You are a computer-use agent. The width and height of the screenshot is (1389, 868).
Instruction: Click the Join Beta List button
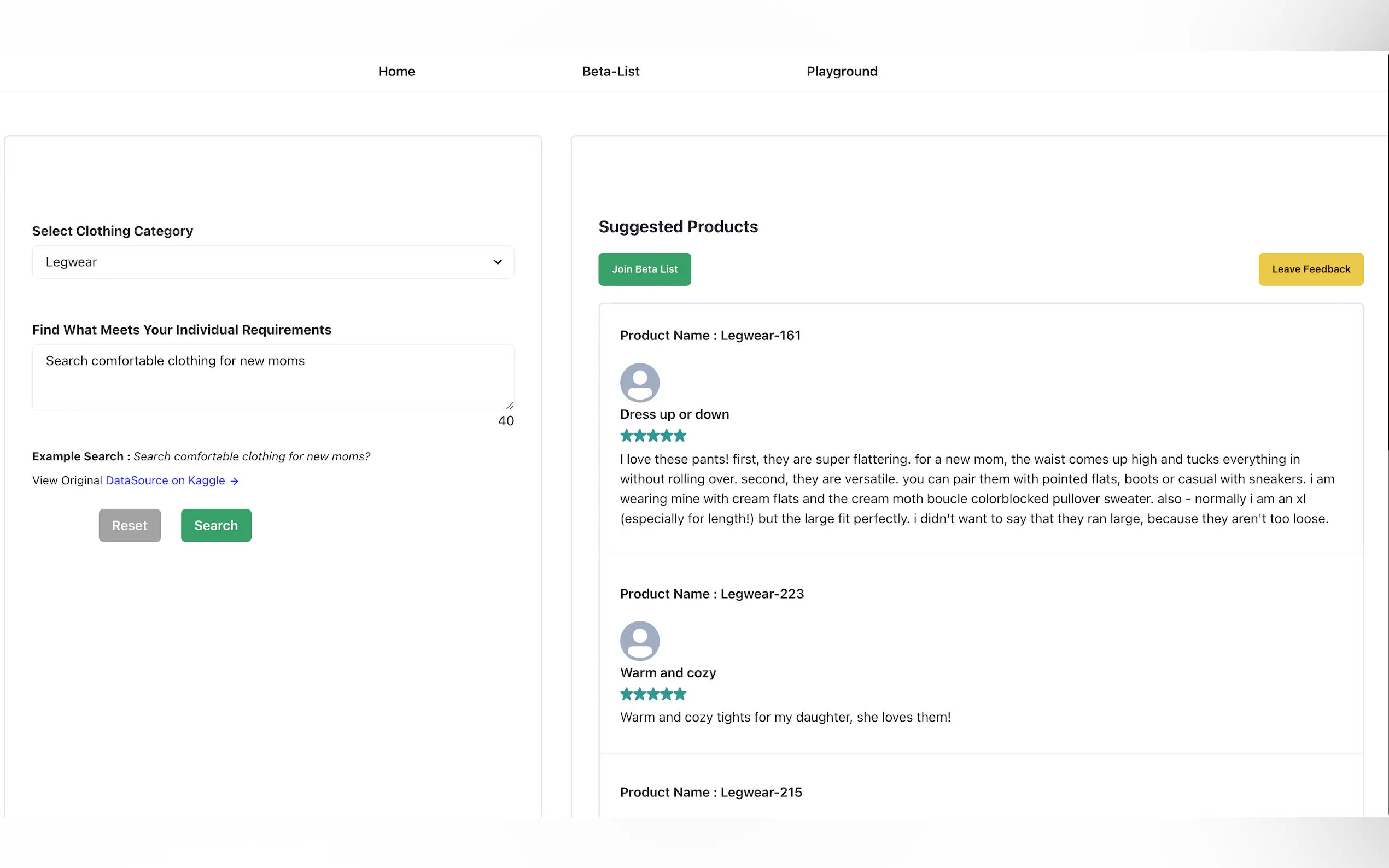pos(644,269)
